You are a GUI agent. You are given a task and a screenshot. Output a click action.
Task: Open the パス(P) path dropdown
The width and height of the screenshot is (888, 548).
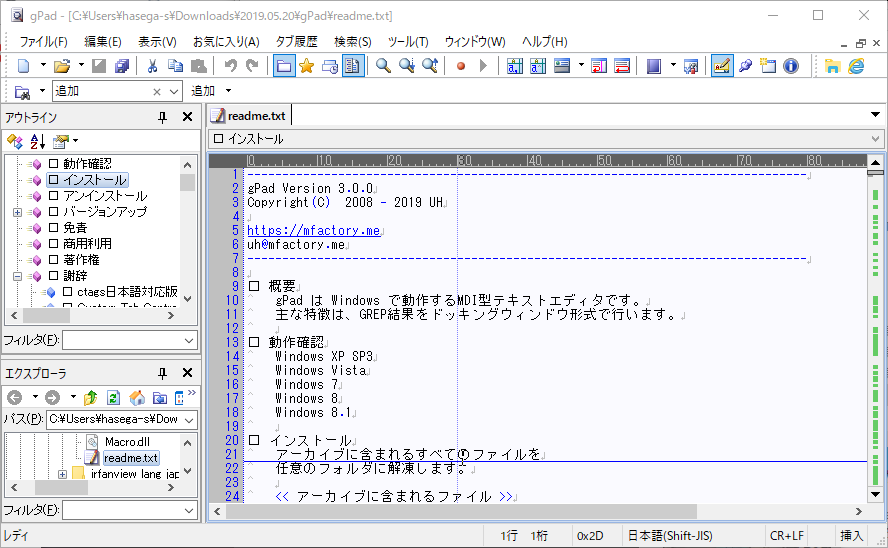click(189, 419)
